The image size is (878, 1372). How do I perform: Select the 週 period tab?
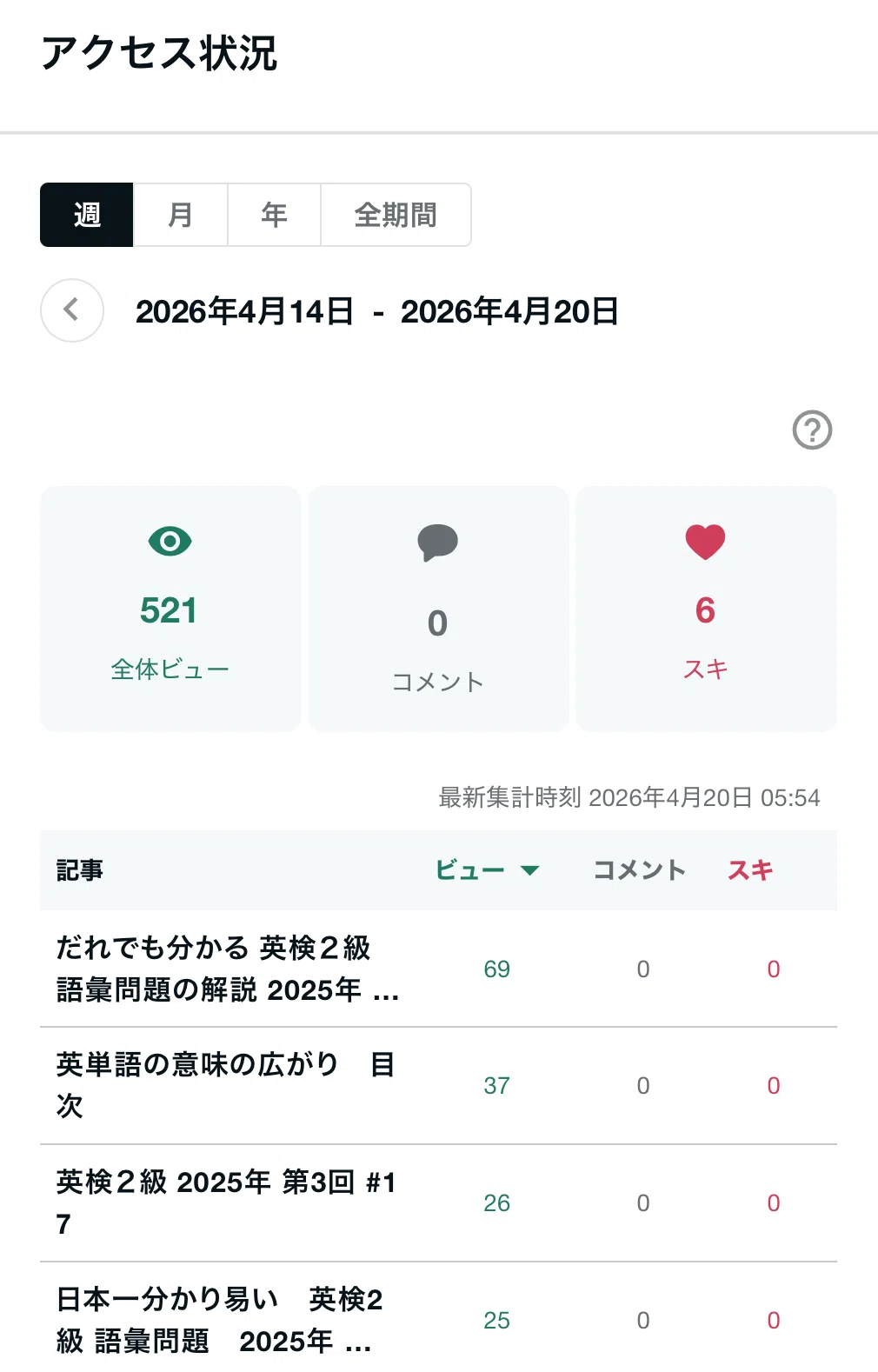tap(87, 215)
